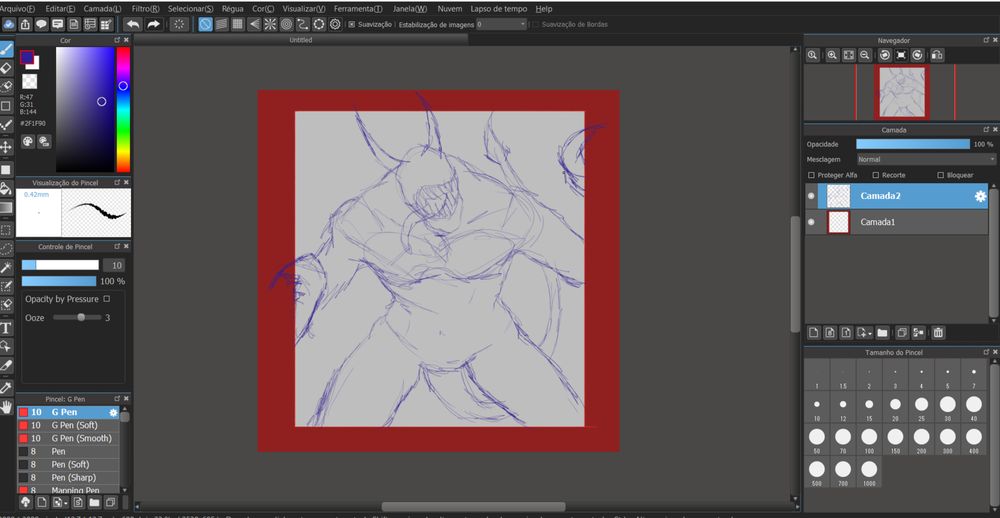Select the Move tool
The width and height of the screenshot is (1000, 518).
tap(6, 147)
